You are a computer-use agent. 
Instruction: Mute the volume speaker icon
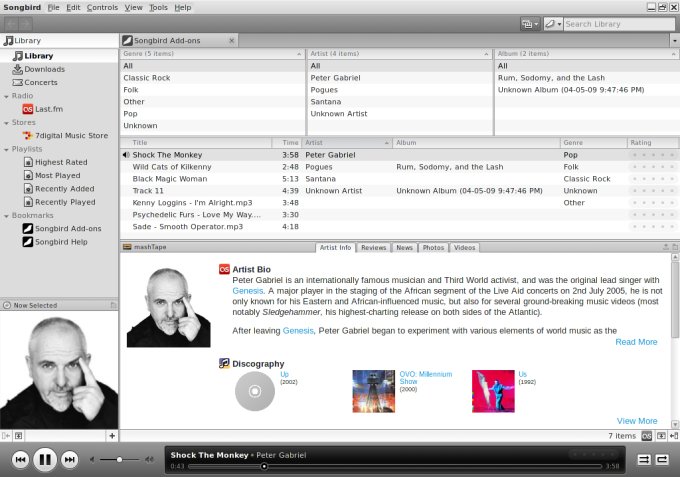tap(93, 459)
